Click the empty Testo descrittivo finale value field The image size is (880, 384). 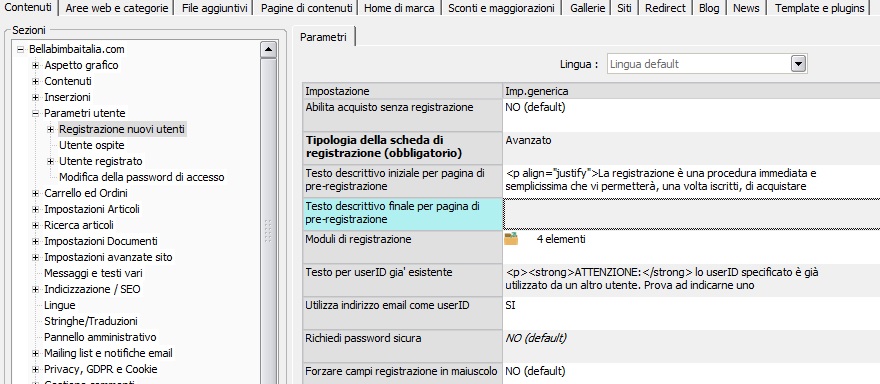pyautogui.click(x=691, y=214)
